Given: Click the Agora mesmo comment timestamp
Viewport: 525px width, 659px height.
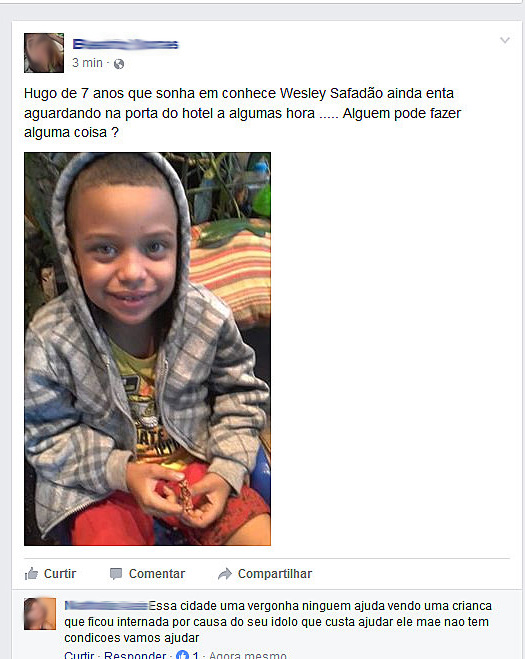Looking at the screenshot, I should (x=248, y=655).
